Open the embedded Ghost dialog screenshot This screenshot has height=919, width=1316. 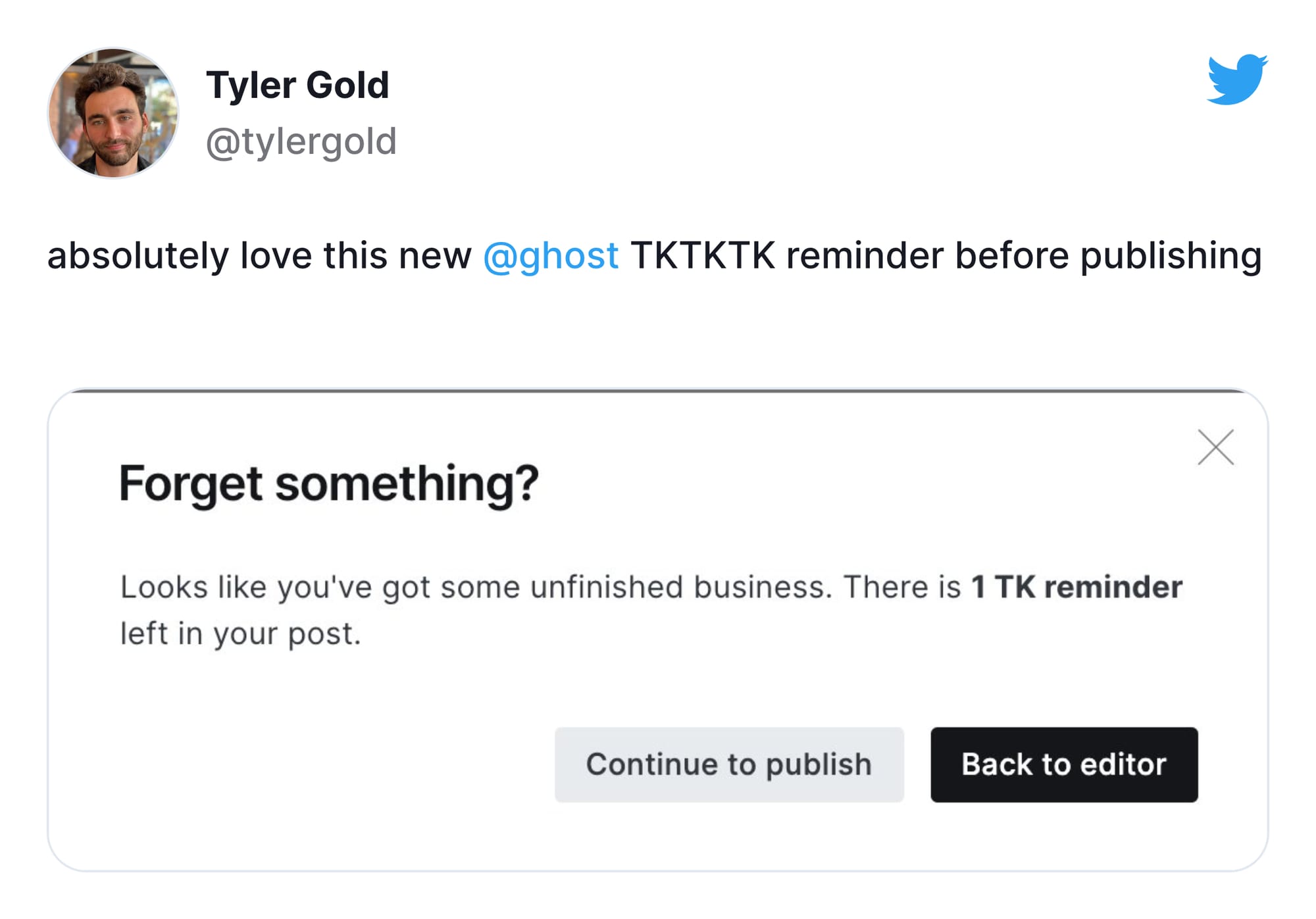pyautogui.click(x=658, y=630)
